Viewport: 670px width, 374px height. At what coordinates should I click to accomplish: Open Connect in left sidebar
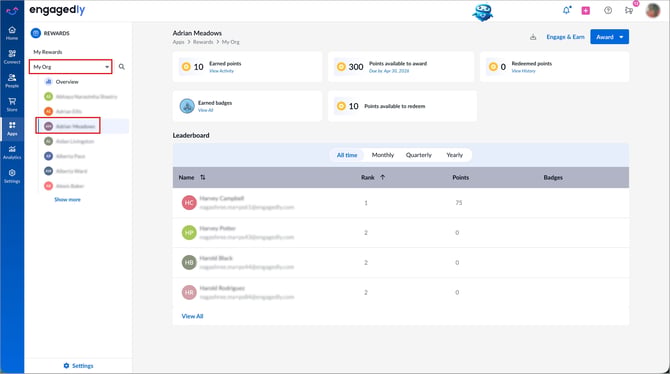12,56
